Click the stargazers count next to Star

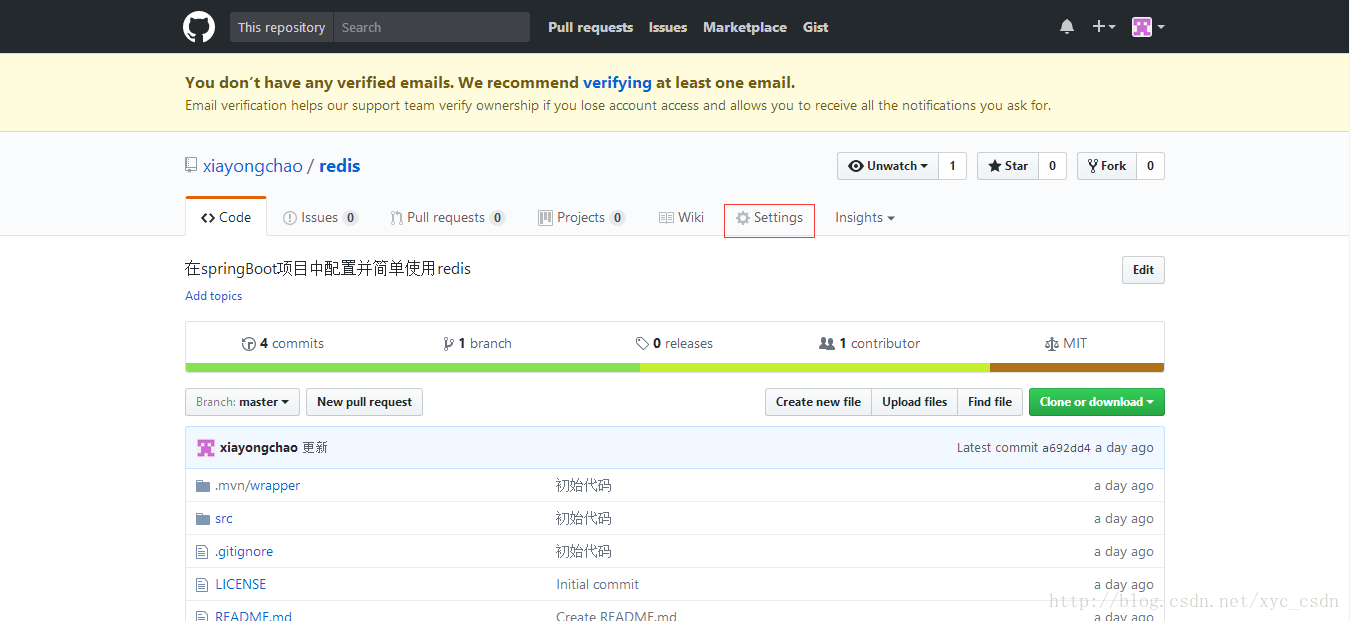(x=1052, y=166)
